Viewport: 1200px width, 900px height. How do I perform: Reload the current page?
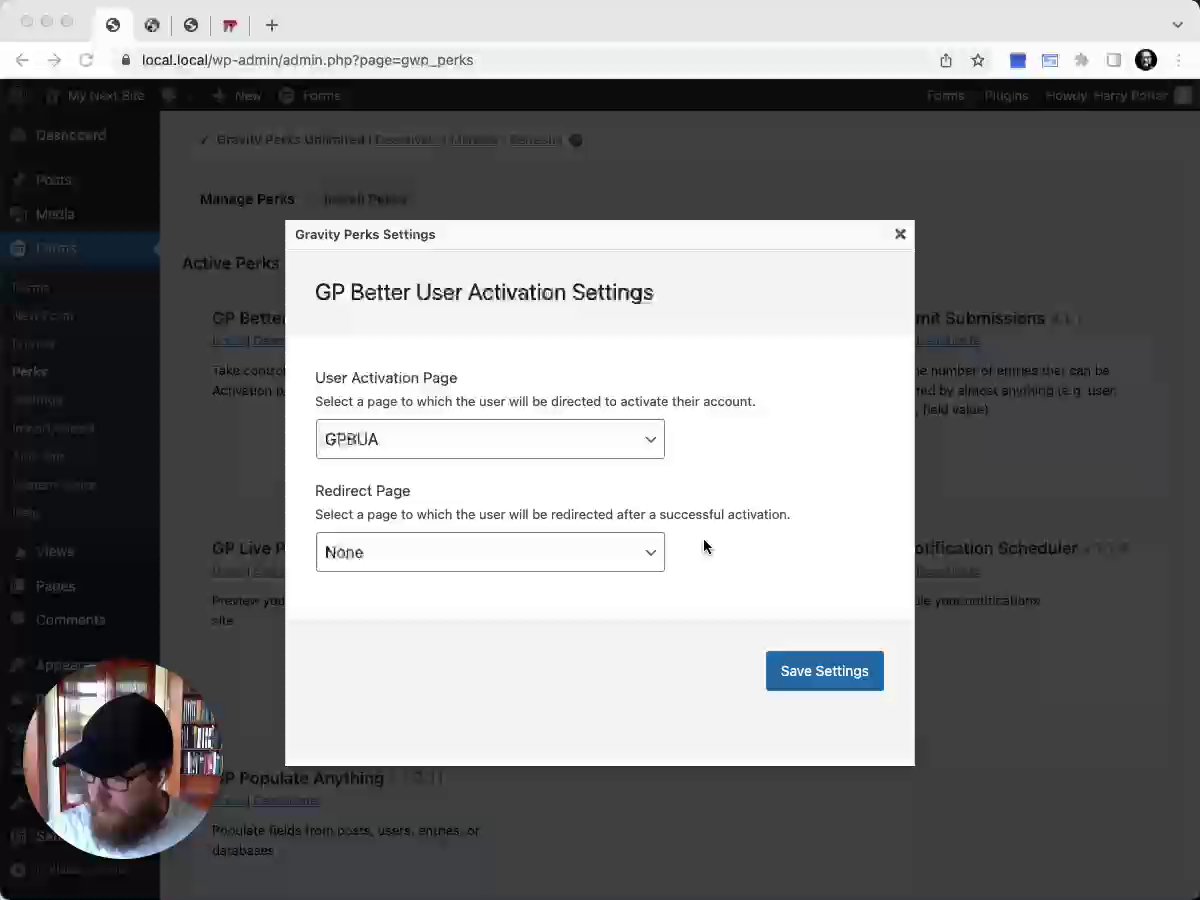[86, 60]
